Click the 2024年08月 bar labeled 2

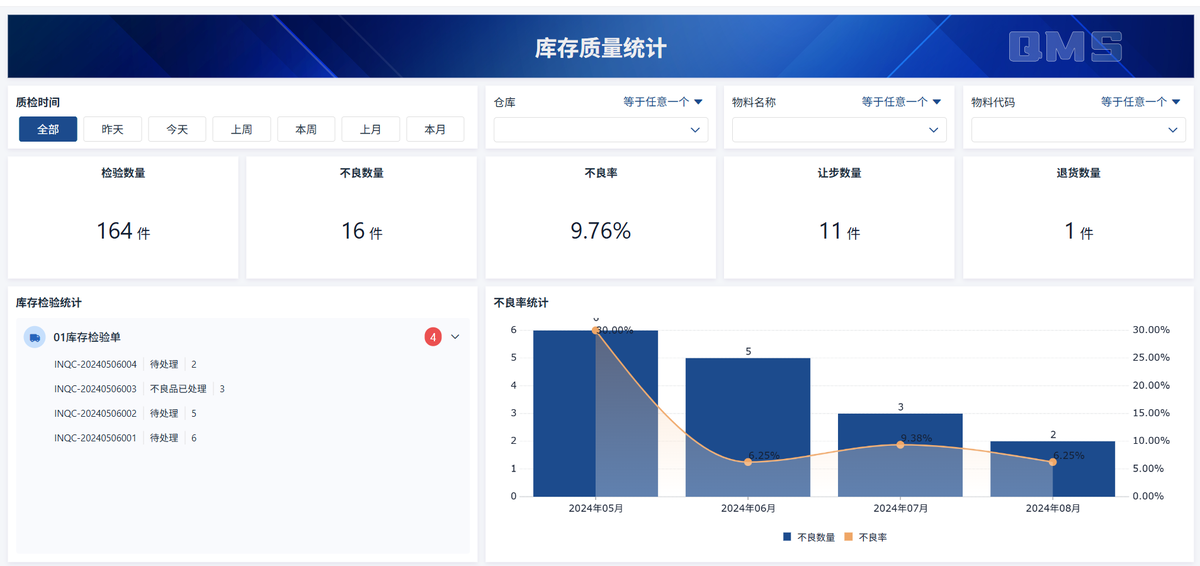point(1053,468)
